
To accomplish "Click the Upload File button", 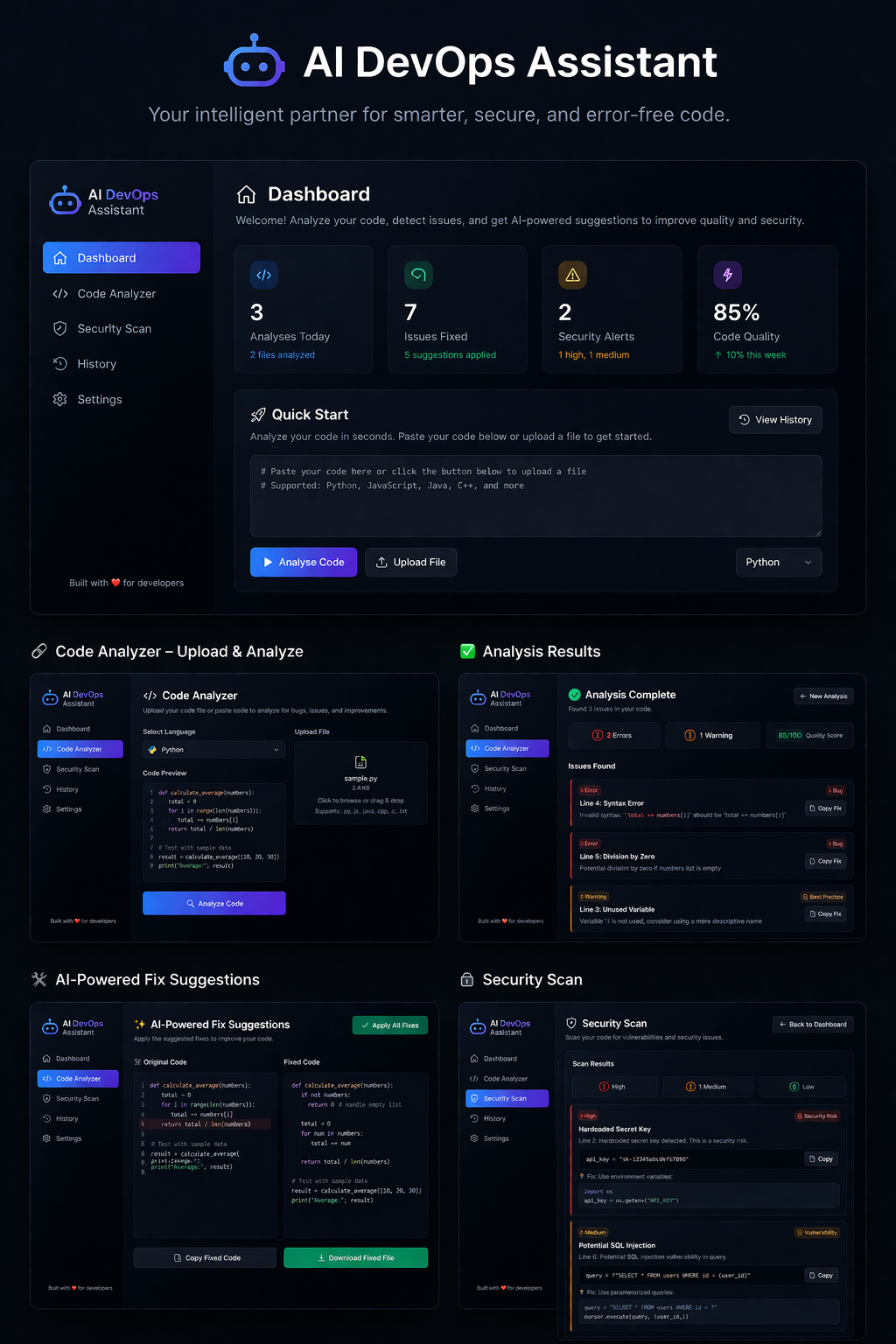I will [x=411, y=562].
